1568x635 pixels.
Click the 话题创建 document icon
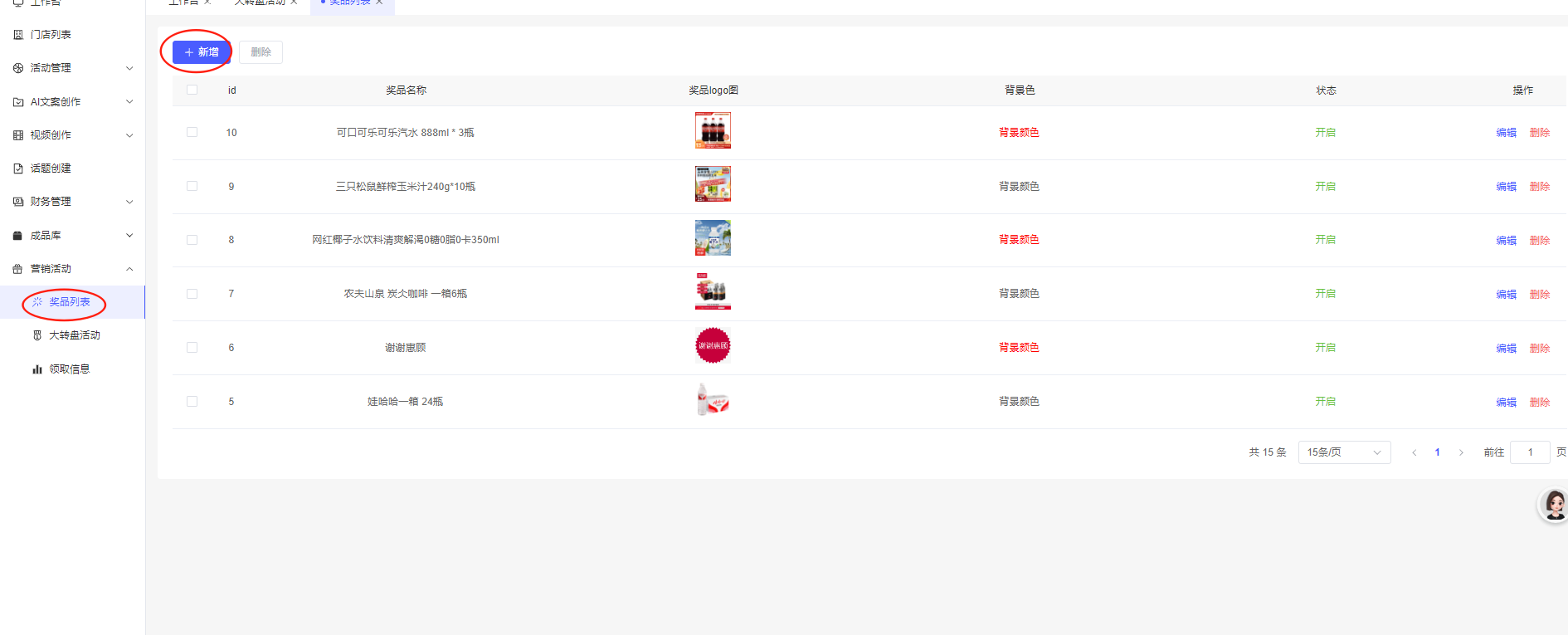(18, 169)
